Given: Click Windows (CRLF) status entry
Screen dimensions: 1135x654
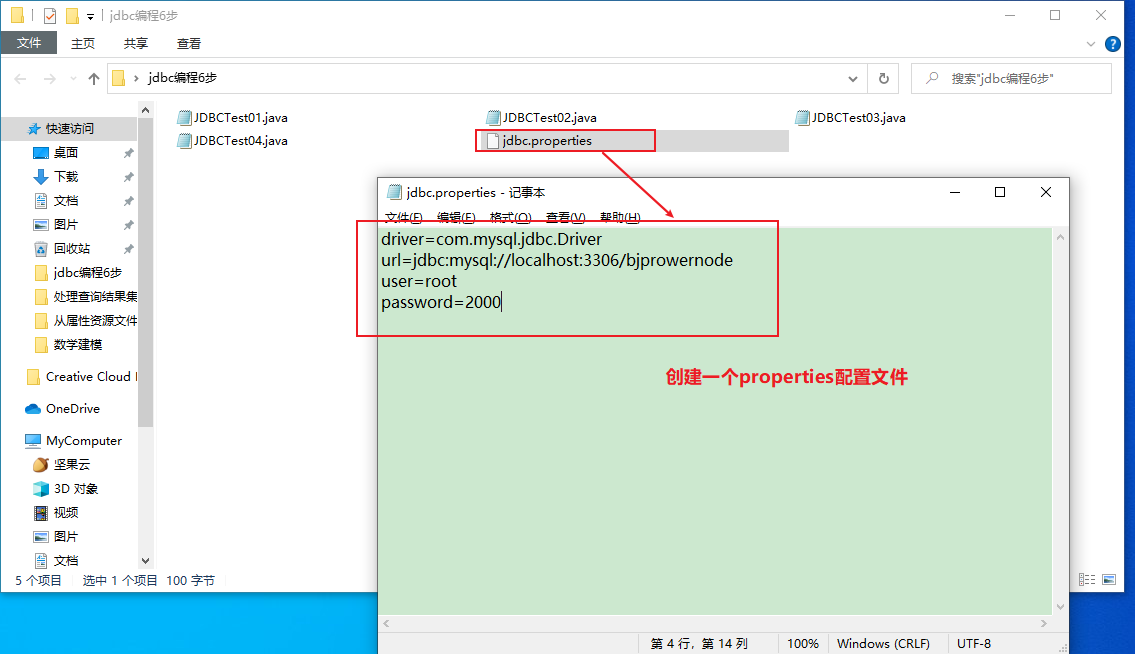Looking at the screenshot, I should [x=883, y=643].
